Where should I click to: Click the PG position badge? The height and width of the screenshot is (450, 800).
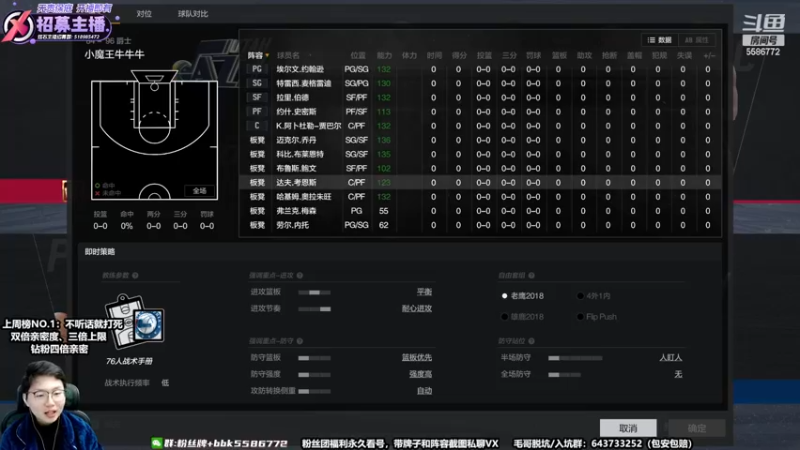(x=257, y=69)
